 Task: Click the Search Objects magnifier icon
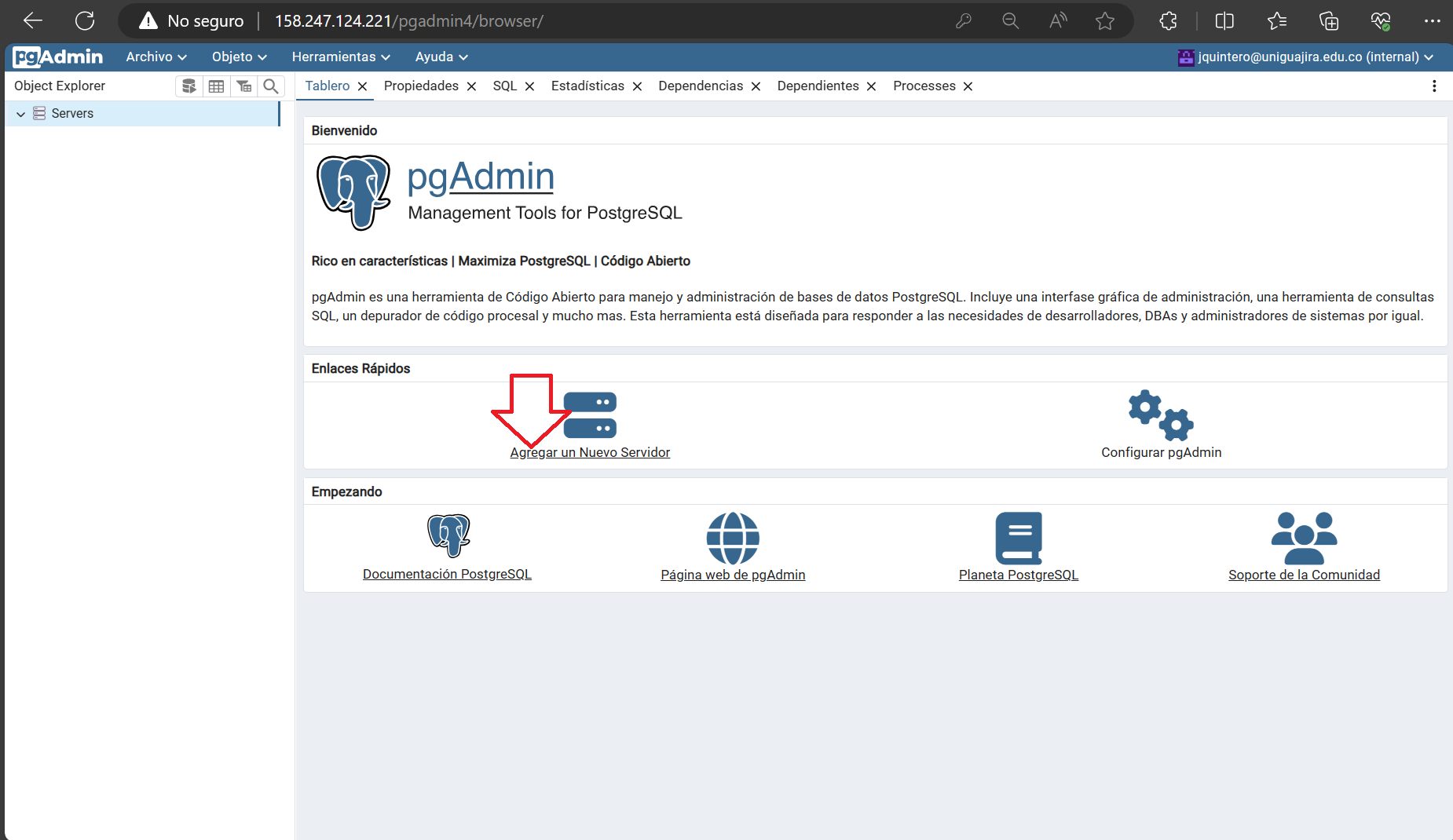pos(271,86)
